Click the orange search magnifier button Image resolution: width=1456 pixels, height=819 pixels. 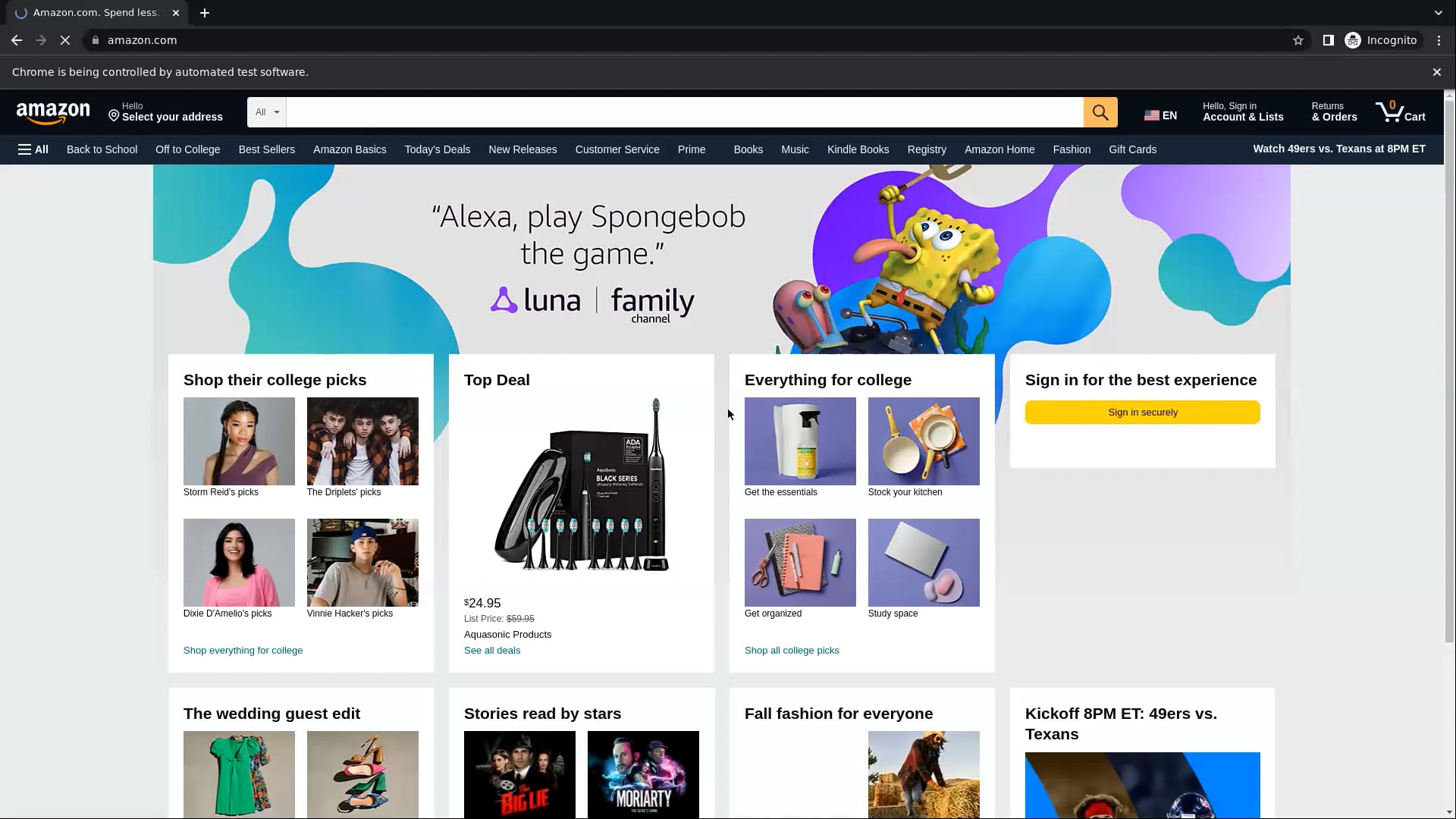(1100, 112)
